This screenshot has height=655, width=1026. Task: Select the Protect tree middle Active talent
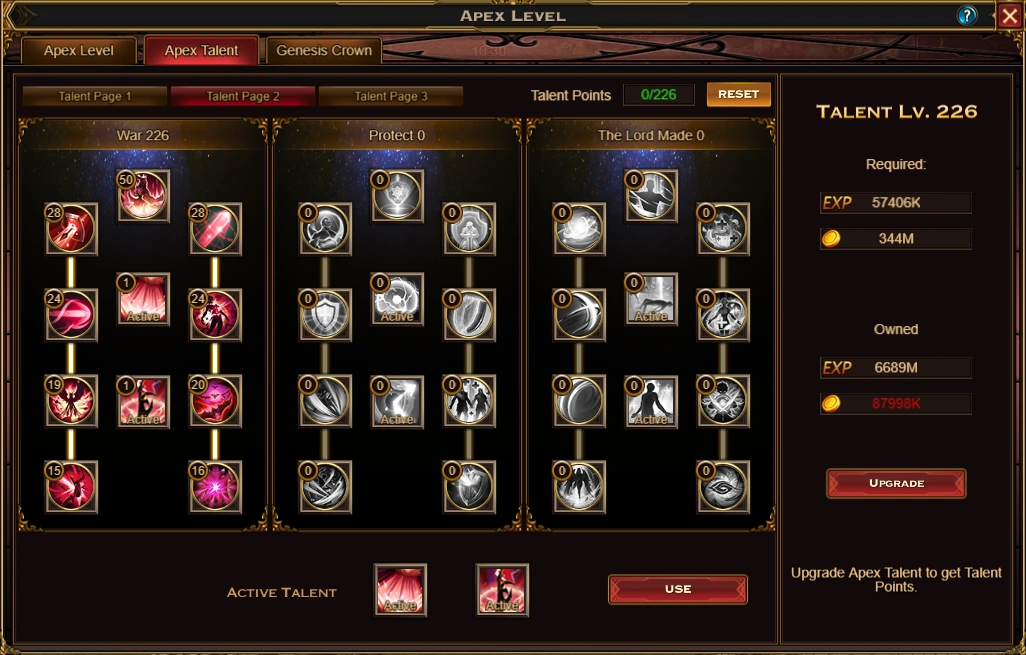point(397,299)
